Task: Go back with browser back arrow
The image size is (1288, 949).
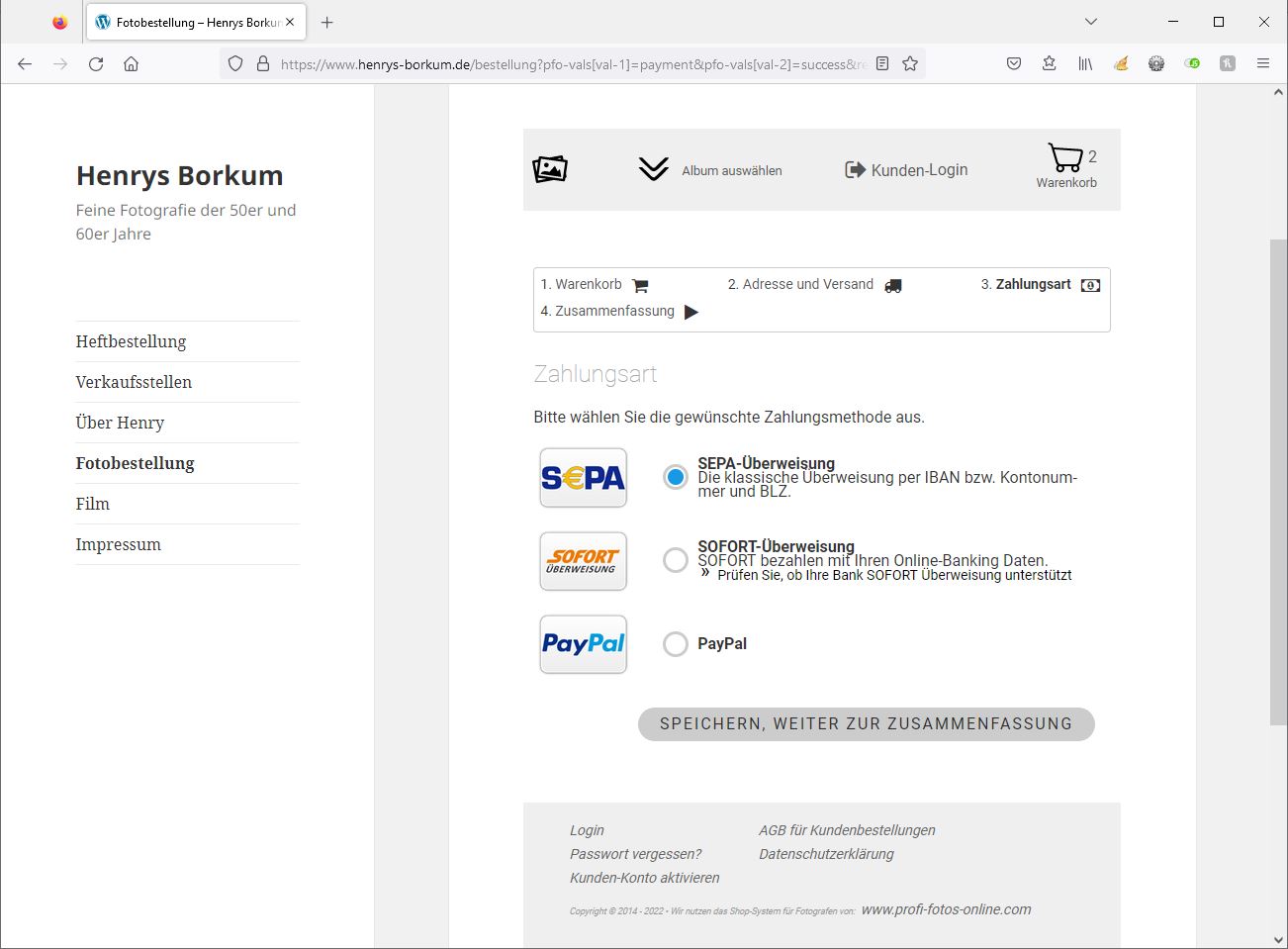Action: 25,63
